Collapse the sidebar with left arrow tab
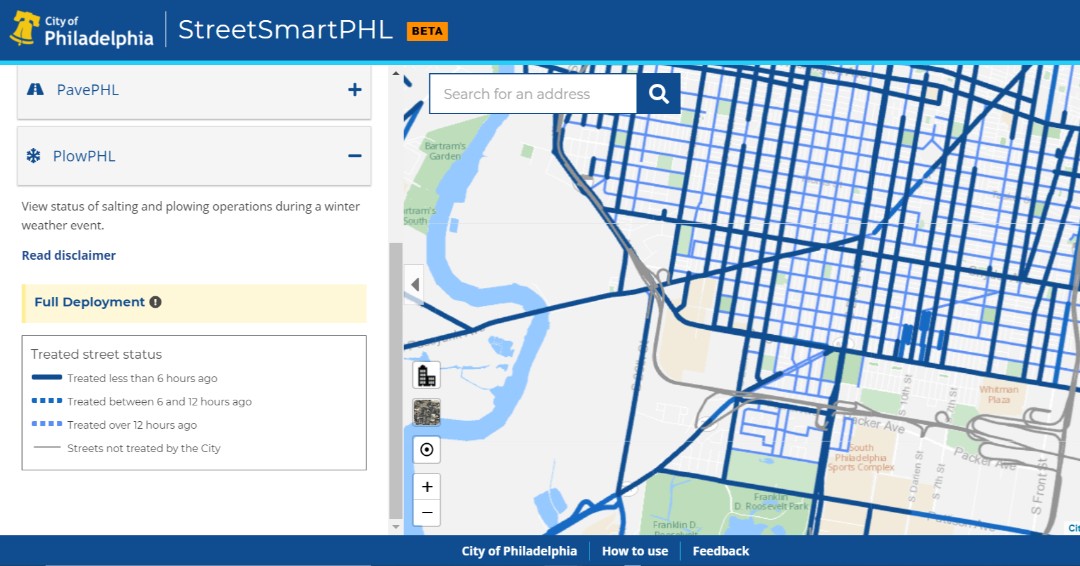 click(414, 284)
